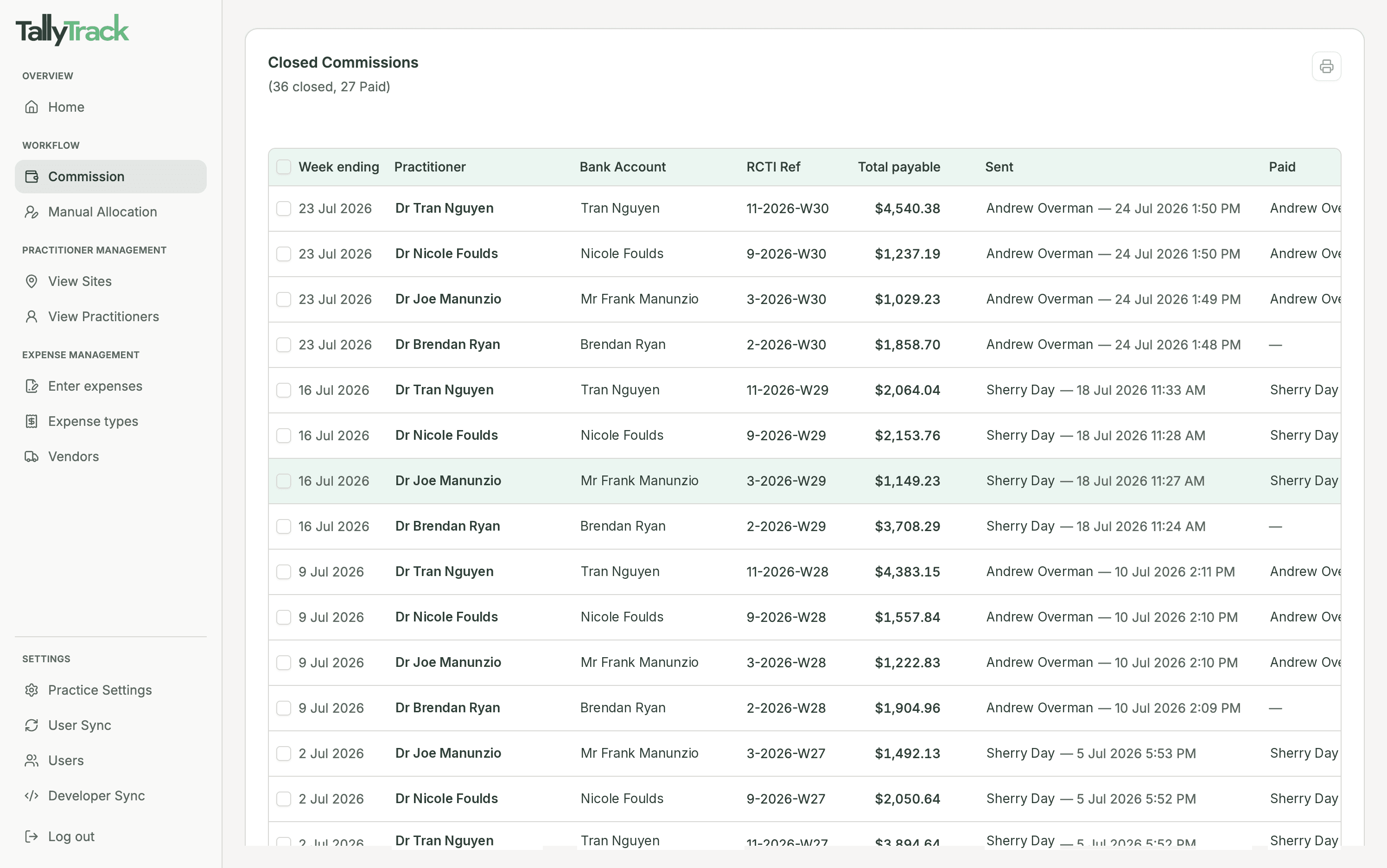Viewport: 1387px width, 868px height.
Task: Check the 11-2026-W30 Tran Nguyen row
Action: (x=284, y=209)
